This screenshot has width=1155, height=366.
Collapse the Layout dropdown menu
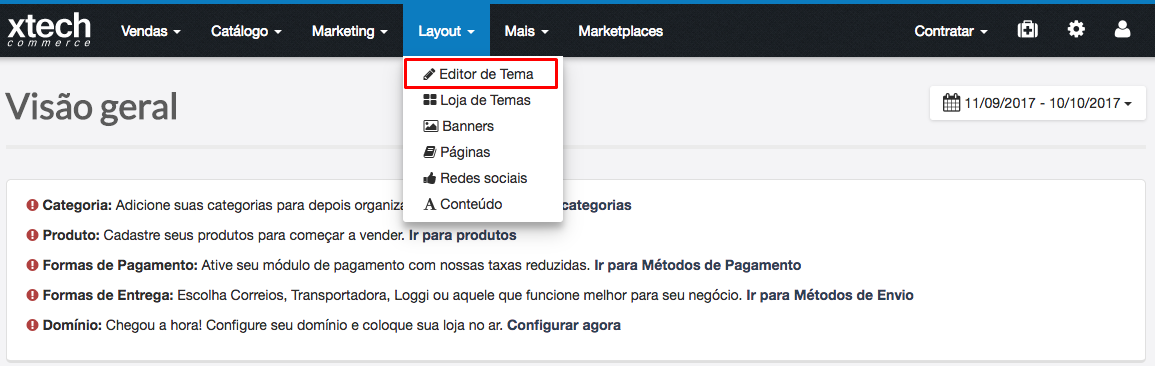click(x=446, y=31)
